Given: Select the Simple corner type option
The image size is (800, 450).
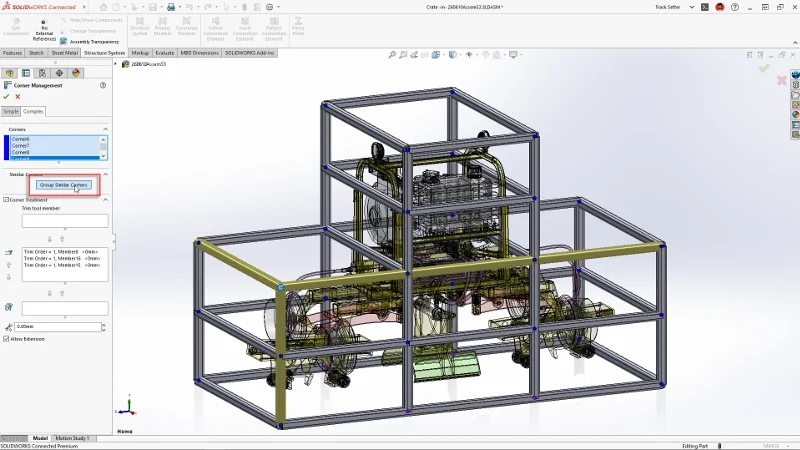Looking at the screenshot, I should click(10, 111).
